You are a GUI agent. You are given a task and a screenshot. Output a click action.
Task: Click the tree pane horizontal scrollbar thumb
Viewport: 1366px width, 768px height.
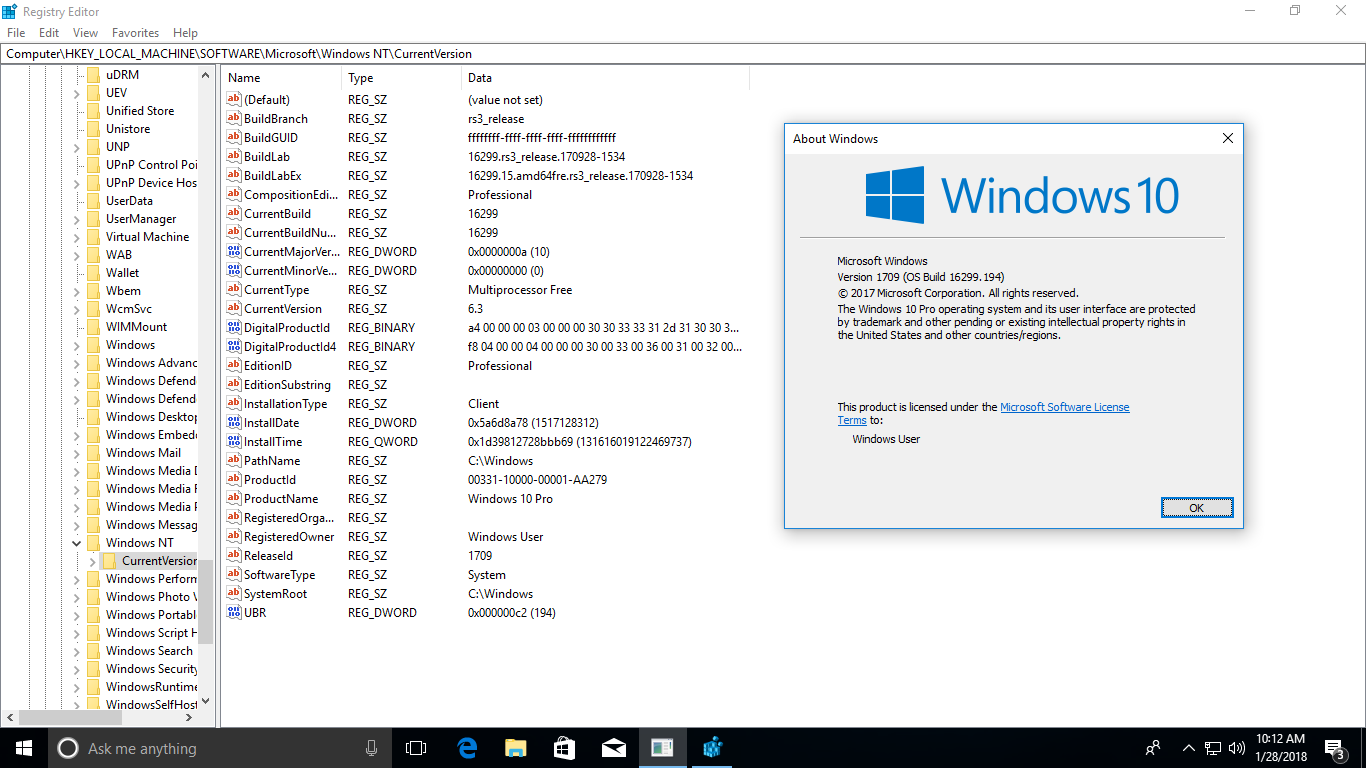(x=69, y=717)
